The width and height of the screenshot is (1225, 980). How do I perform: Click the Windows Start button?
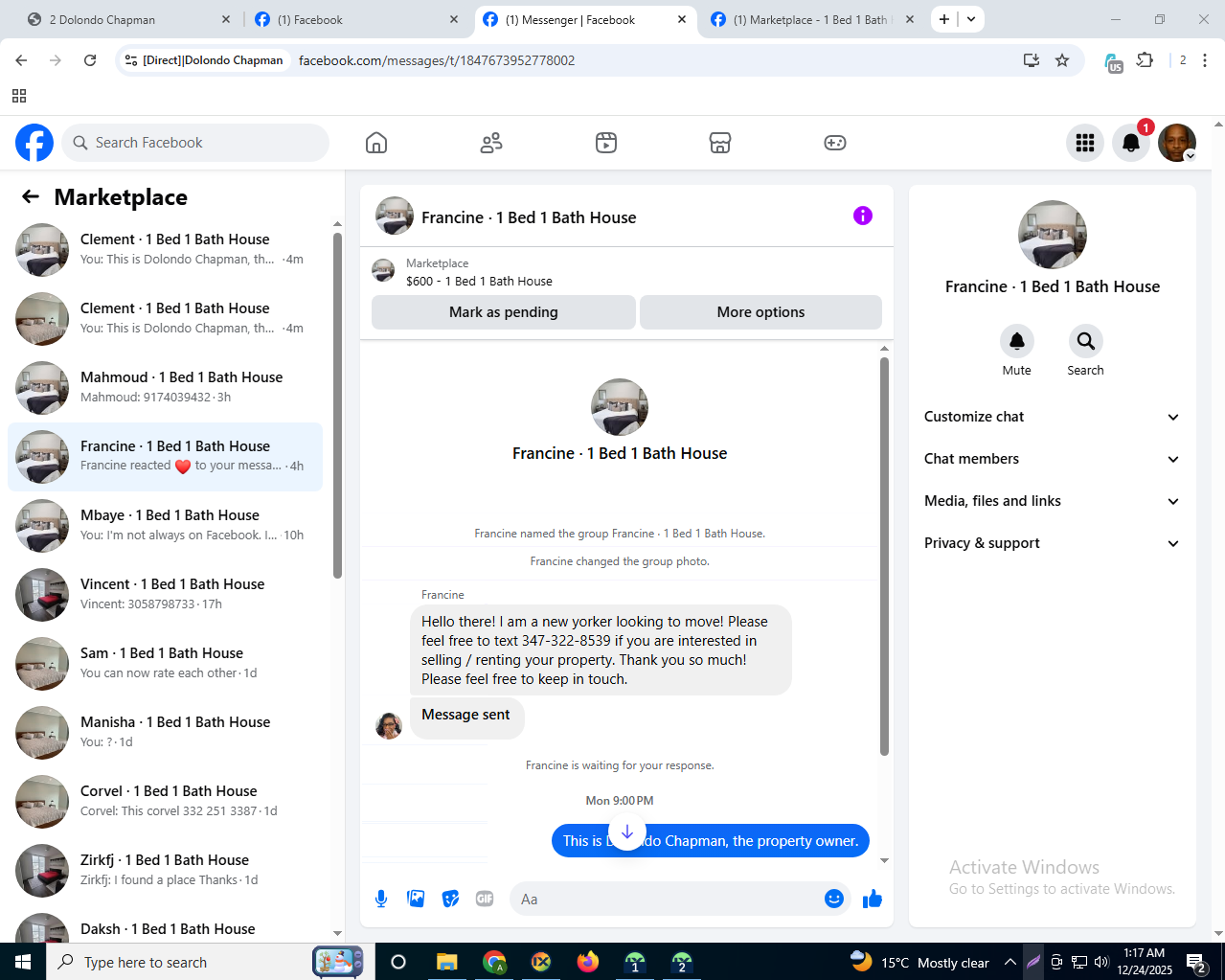[x=23, y=962]
